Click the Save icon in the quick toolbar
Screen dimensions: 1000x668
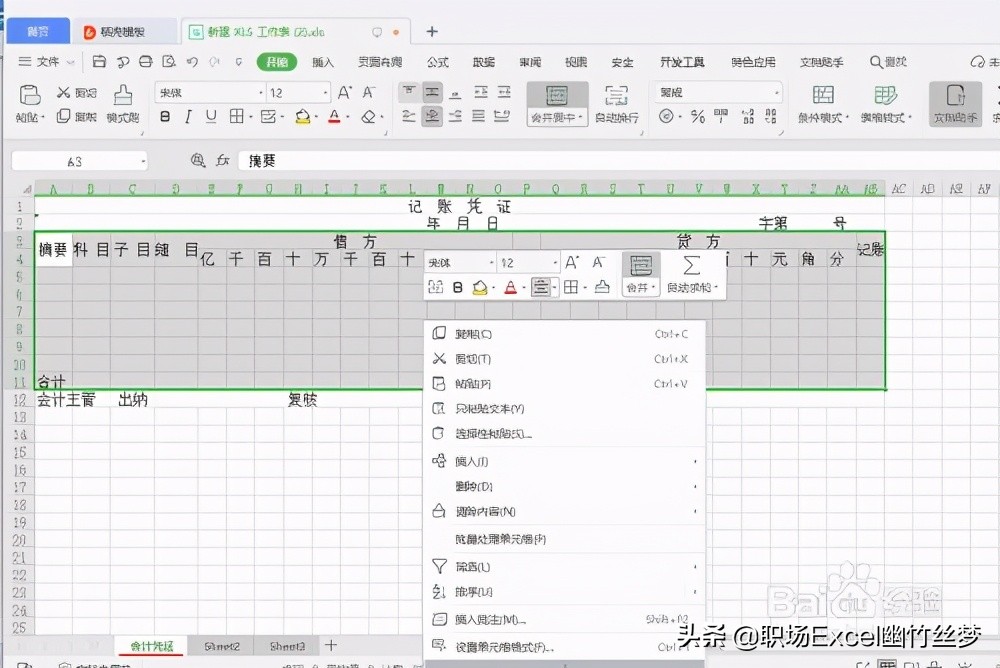[x=99, y=61]
